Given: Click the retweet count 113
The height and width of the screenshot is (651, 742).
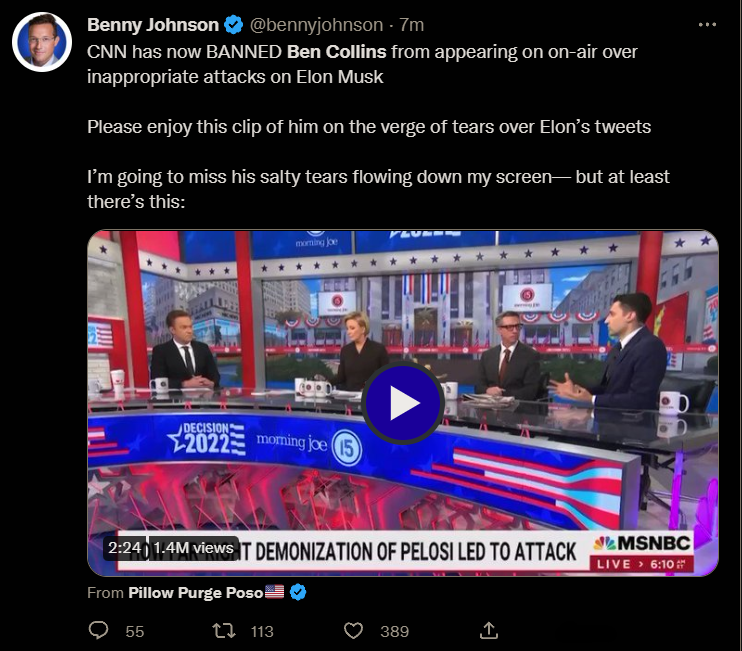Looking at the screenshot, I should (x=262, y=631).
